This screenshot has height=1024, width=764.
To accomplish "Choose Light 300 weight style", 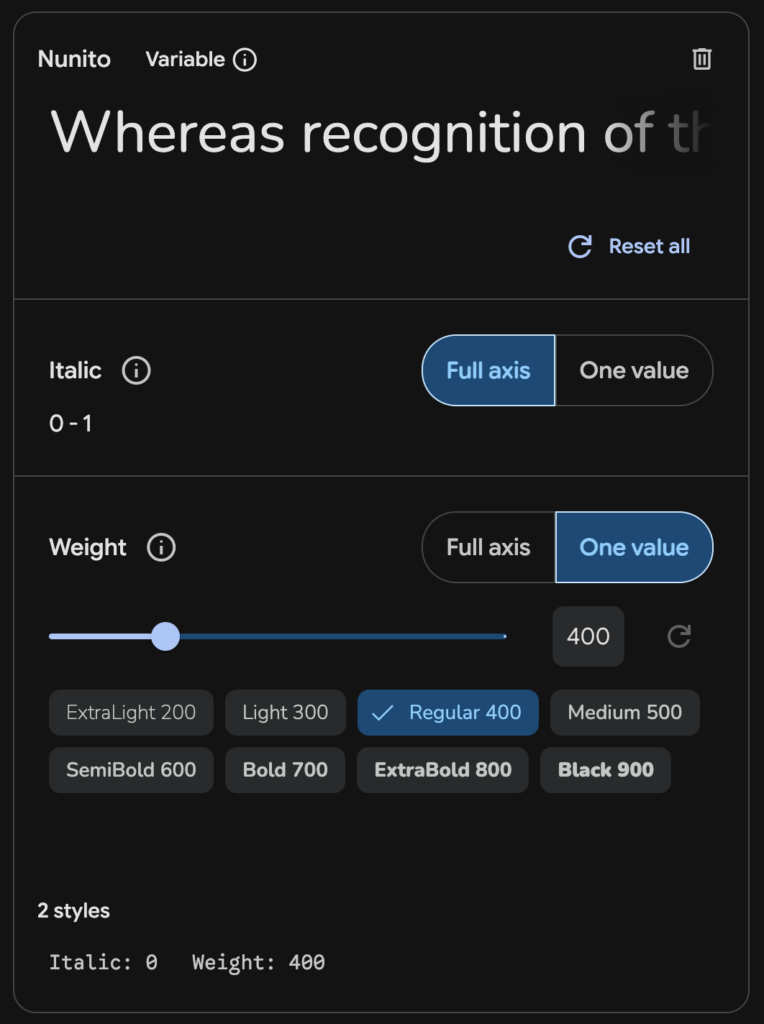I will point(284,712).
